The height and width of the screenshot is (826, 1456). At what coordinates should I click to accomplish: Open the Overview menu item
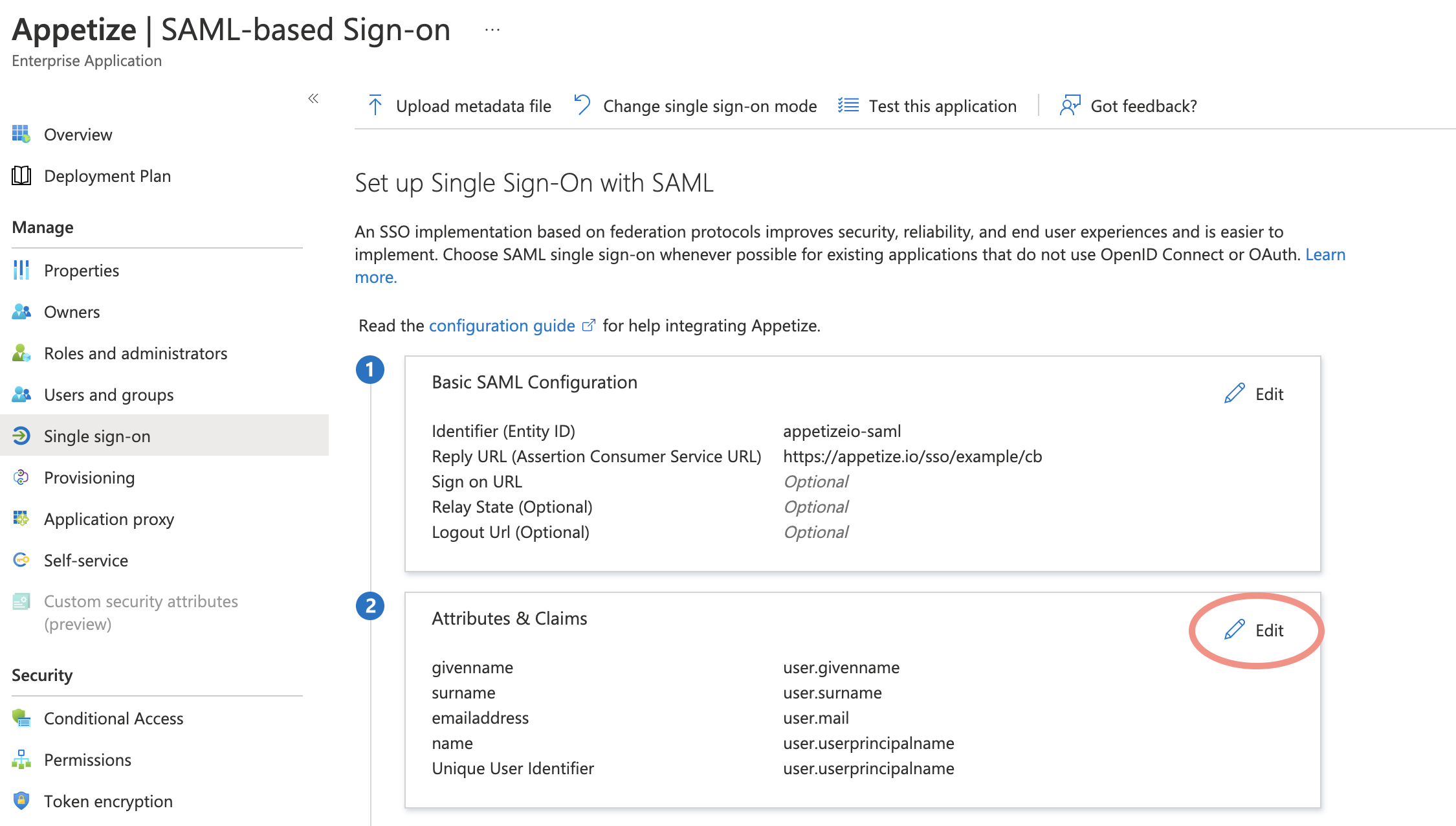[x=78, y=135]
